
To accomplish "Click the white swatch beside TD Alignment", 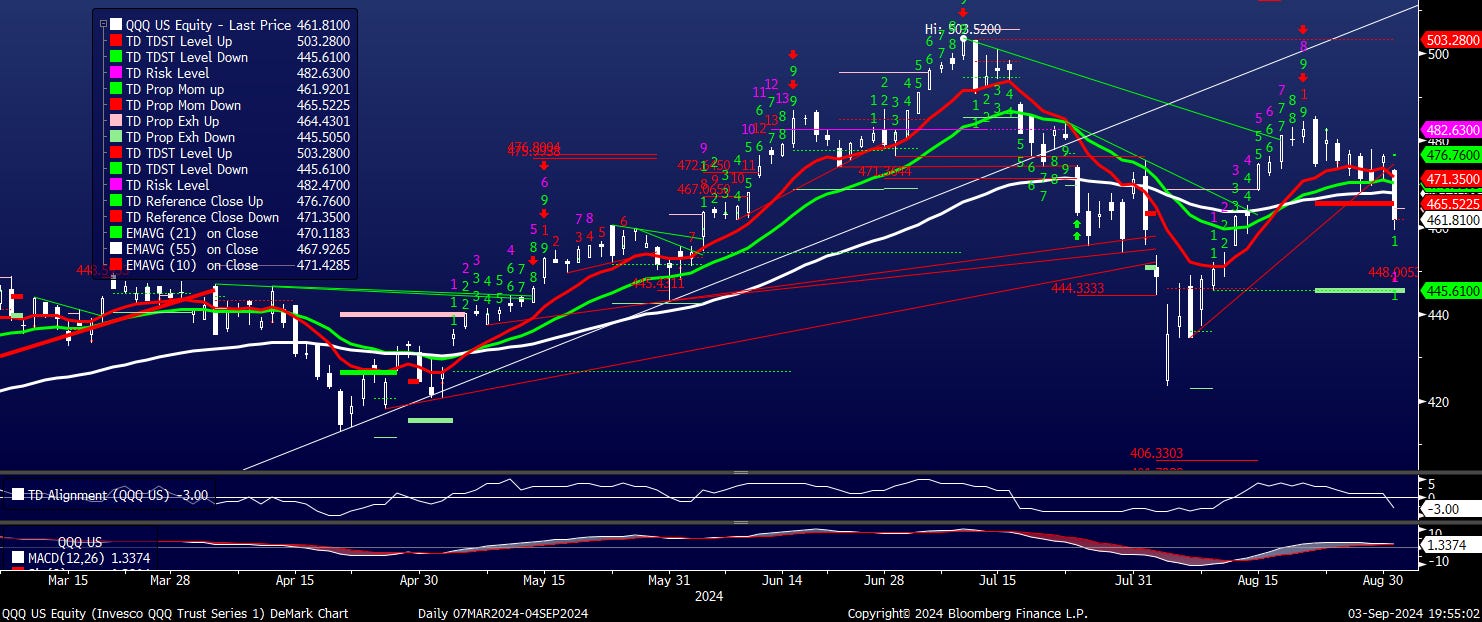I will pyautogui.click(x=17, y=495).
